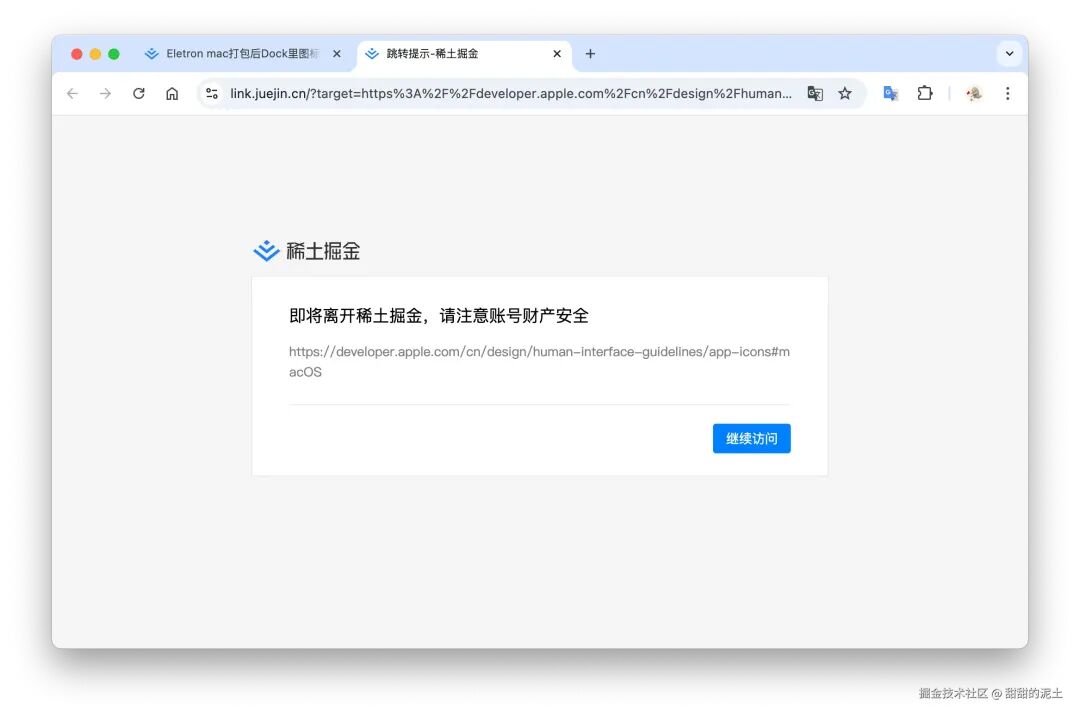Expand the tab search dropdown chevron

(1010, 54)
